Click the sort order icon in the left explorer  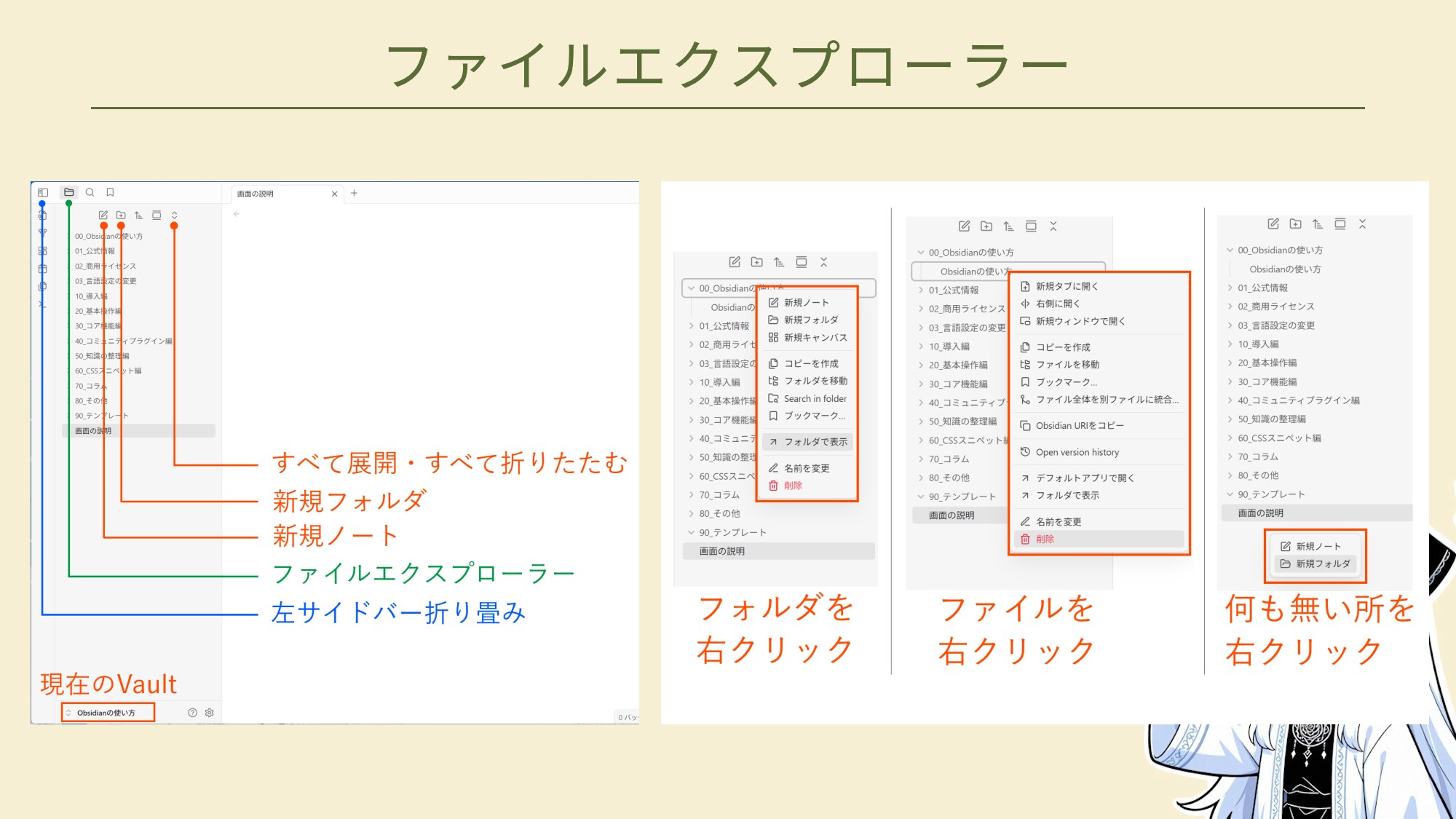(138, 215)
